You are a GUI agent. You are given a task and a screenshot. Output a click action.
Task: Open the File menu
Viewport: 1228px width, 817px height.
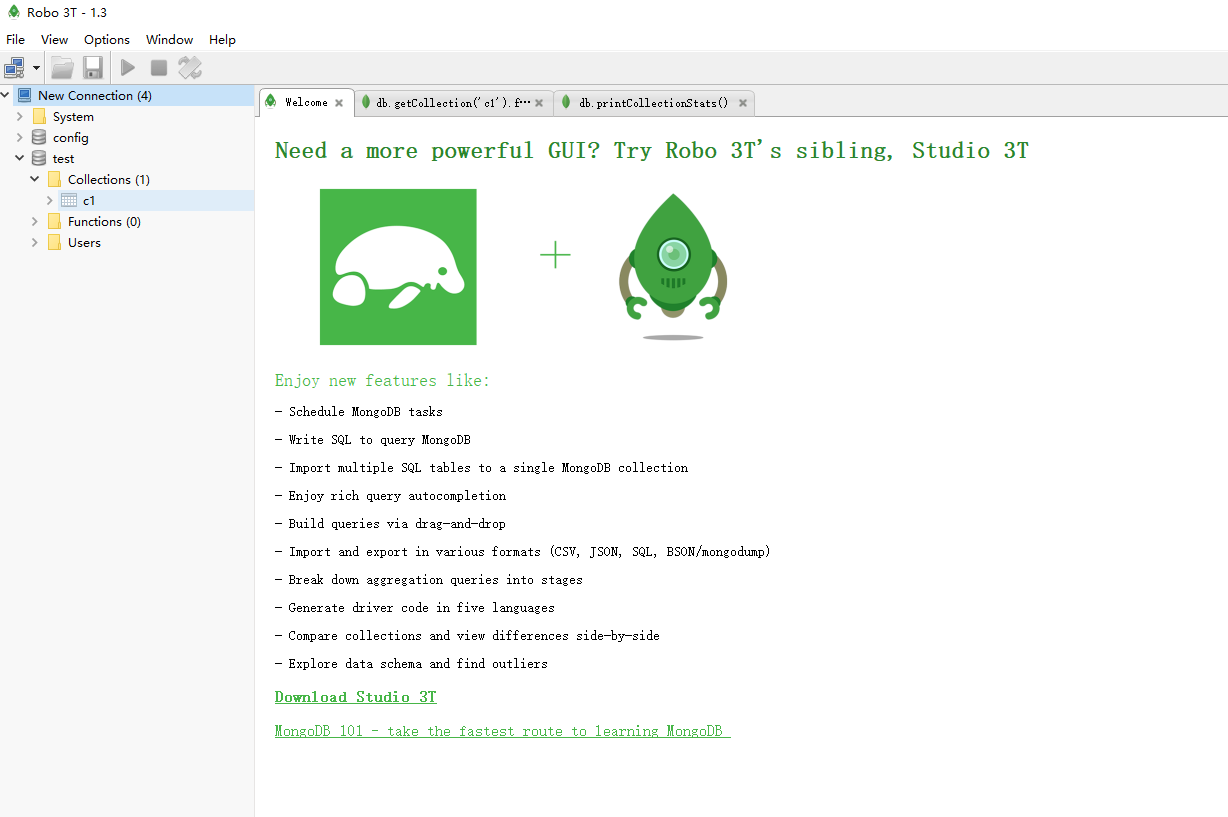15,40
